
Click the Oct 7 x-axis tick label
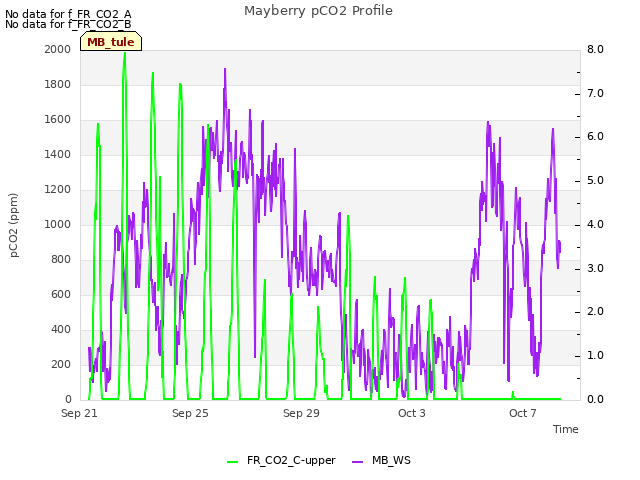click(x=522, y=413)
